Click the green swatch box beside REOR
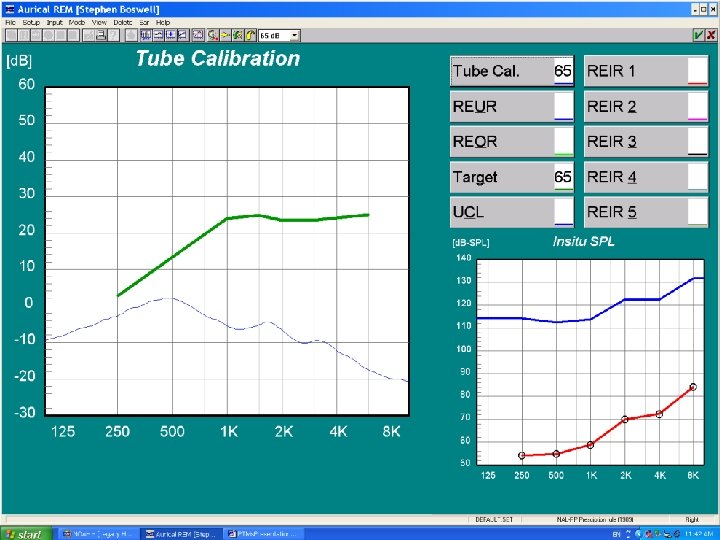Screen dimensions: 720x540 point(563,141)
